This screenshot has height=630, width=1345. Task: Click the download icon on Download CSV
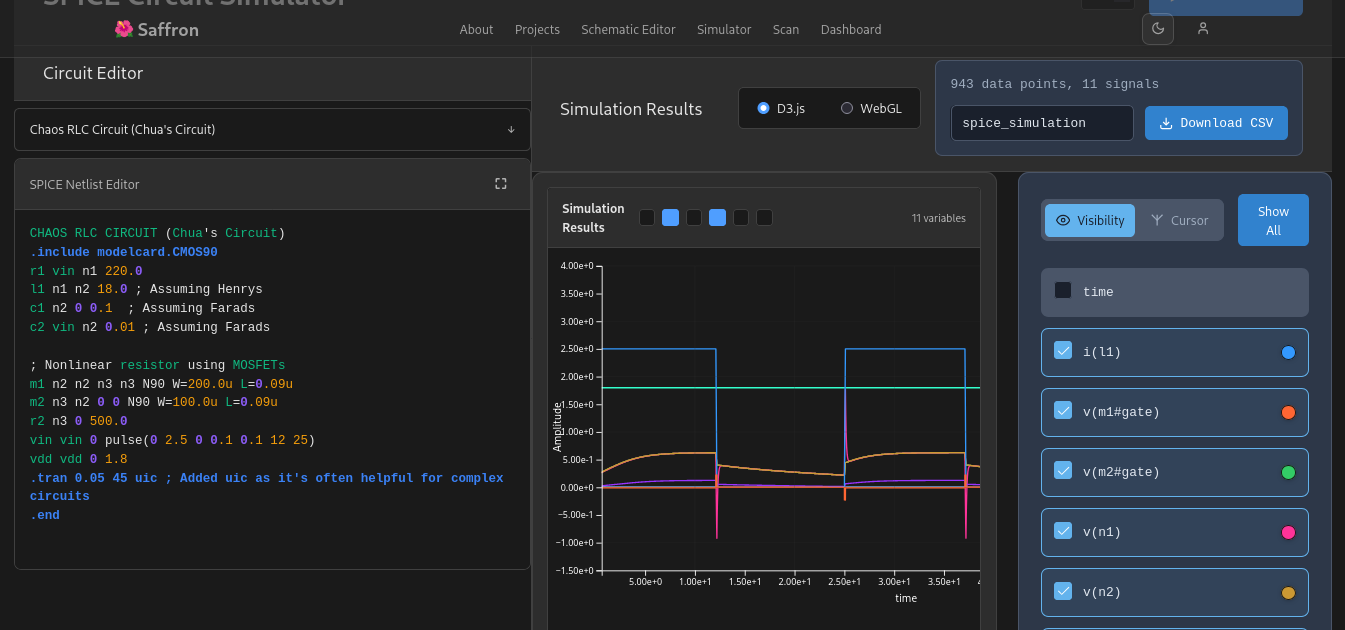1165,123
